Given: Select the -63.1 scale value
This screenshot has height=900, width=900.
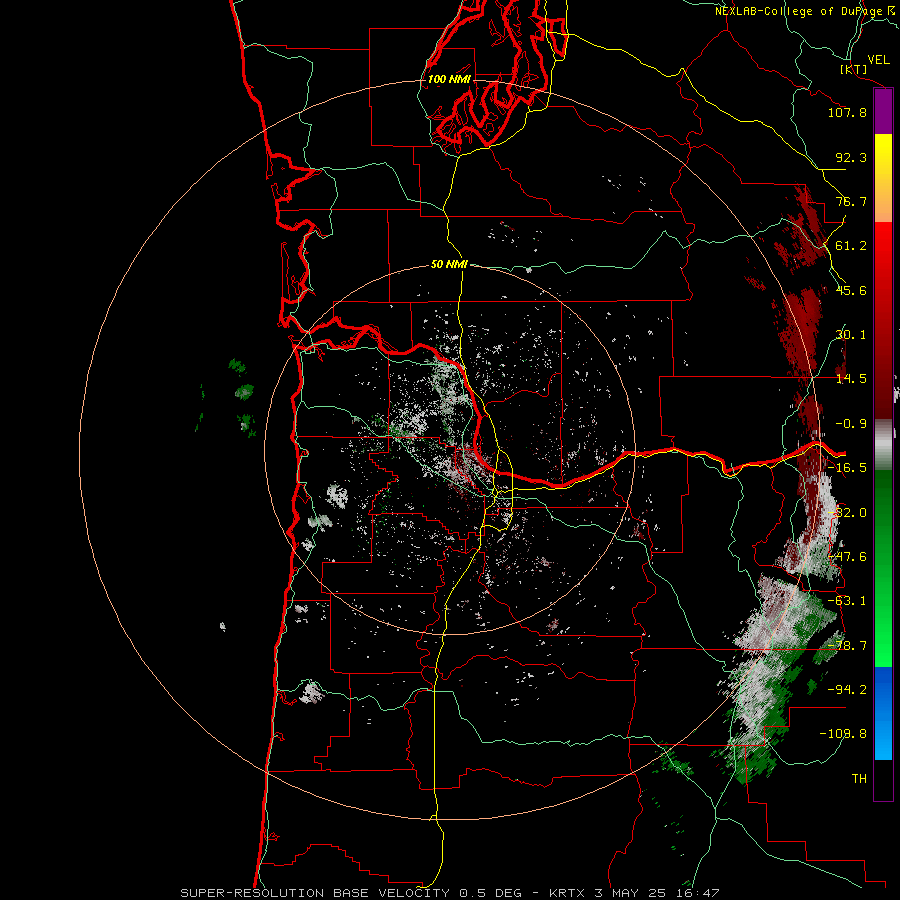Looking at the screenshot, I should [847, 601].
